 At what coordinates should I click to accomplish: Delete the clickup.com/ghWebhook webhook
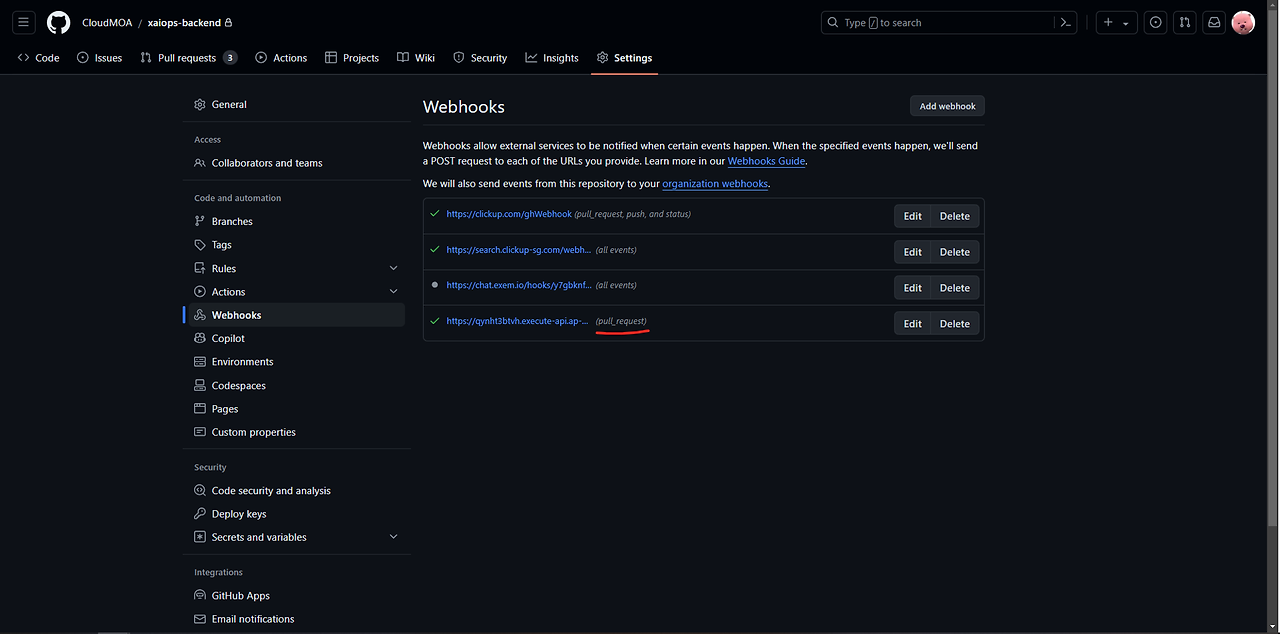pyautogui.click(x=955, y=216)
